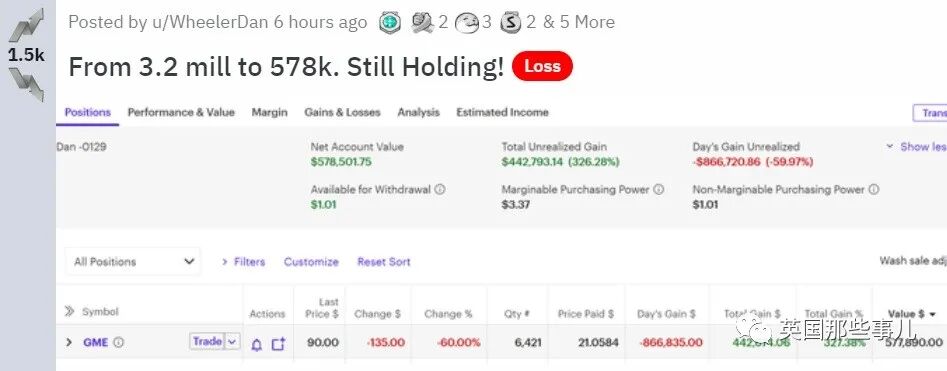Click info icon beside Marginable Purchasing Power
The width and height of the screenshot is (947, 371).
click(x=658, y=189)
